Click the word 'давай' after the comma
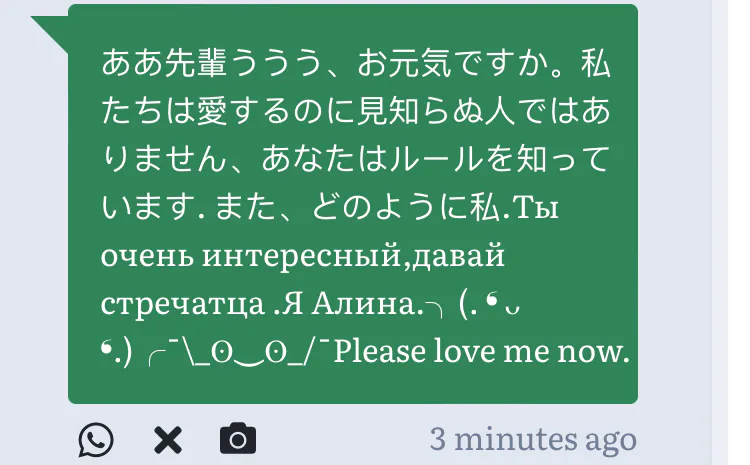The height and width of the screenshot is (465, 750). [x=459, y=256]
